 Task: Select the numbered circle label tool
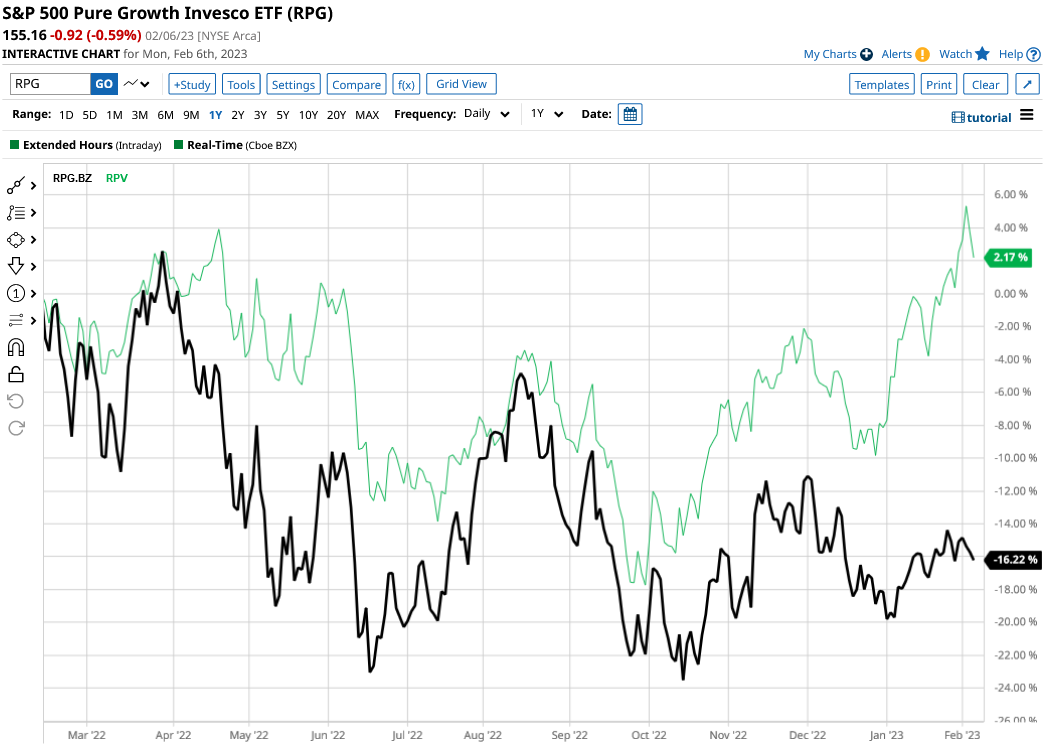(16, 293)
